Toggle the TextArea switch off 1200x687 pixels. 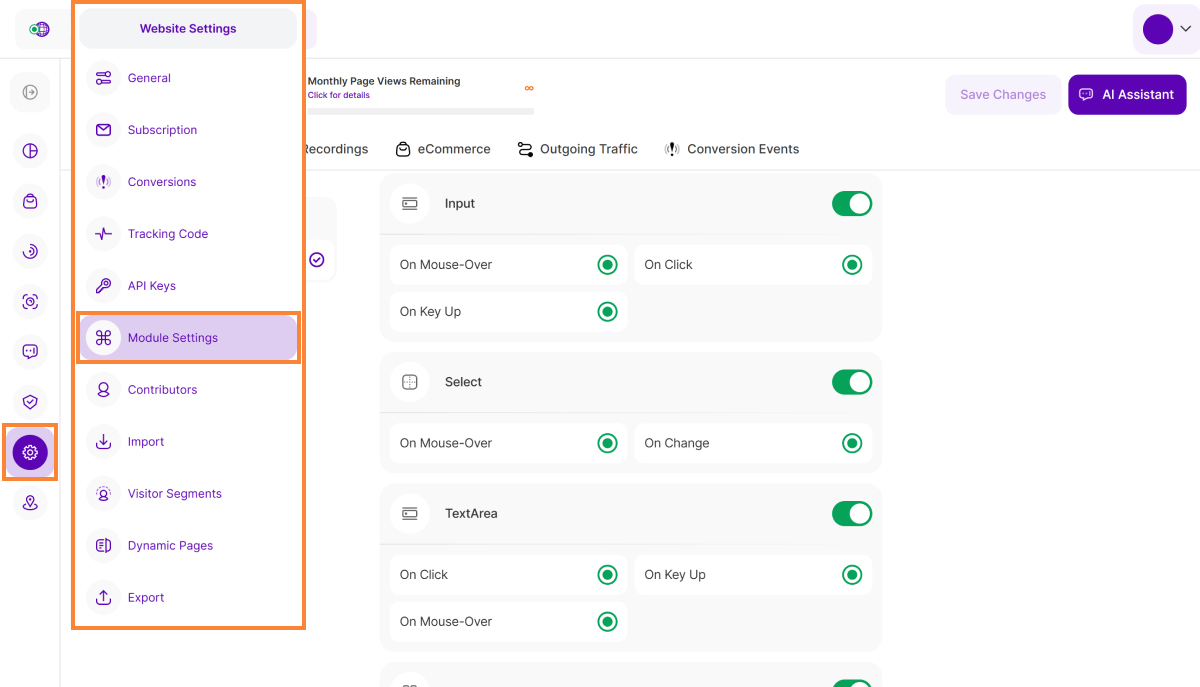[x=851, y=514]
